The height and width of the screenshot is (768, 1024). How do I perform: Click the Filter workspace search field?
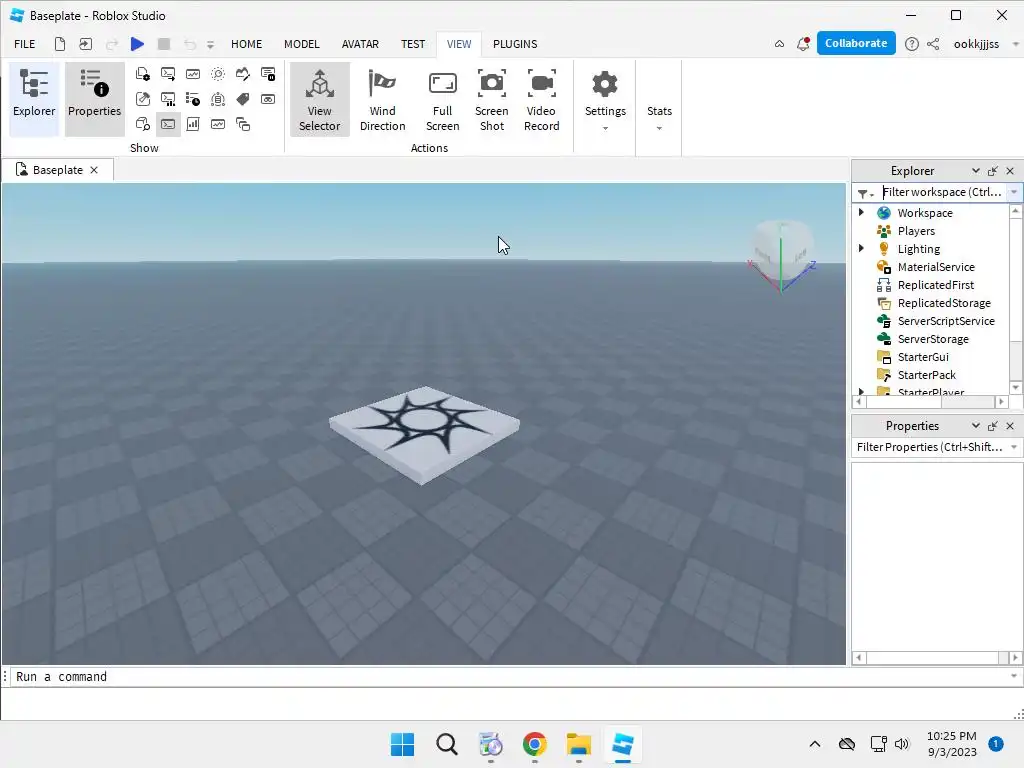click(941, 192)
